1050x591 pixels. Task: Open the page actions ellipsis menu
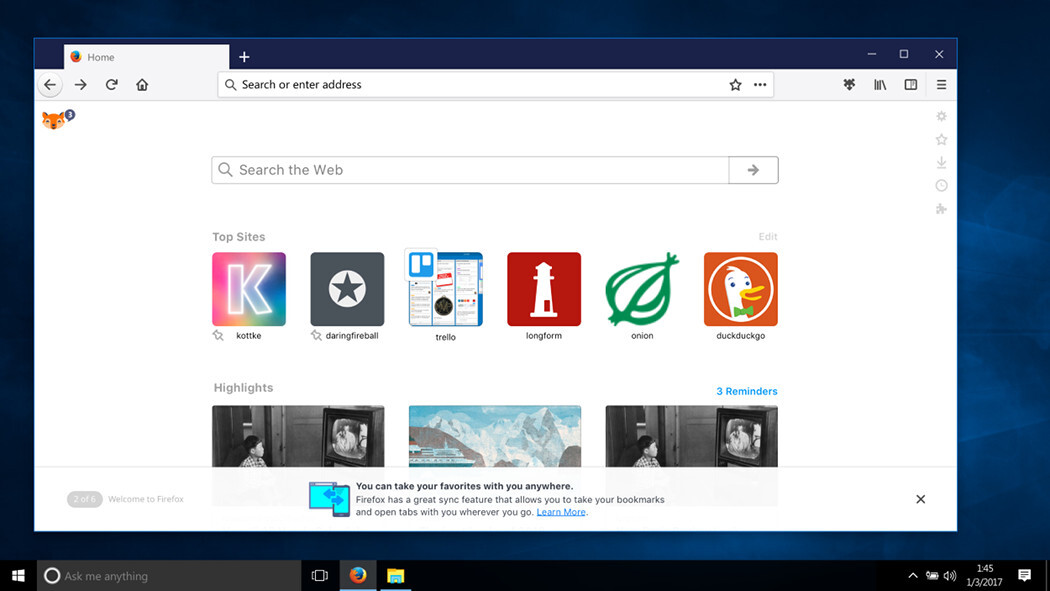tap(760, 84)
